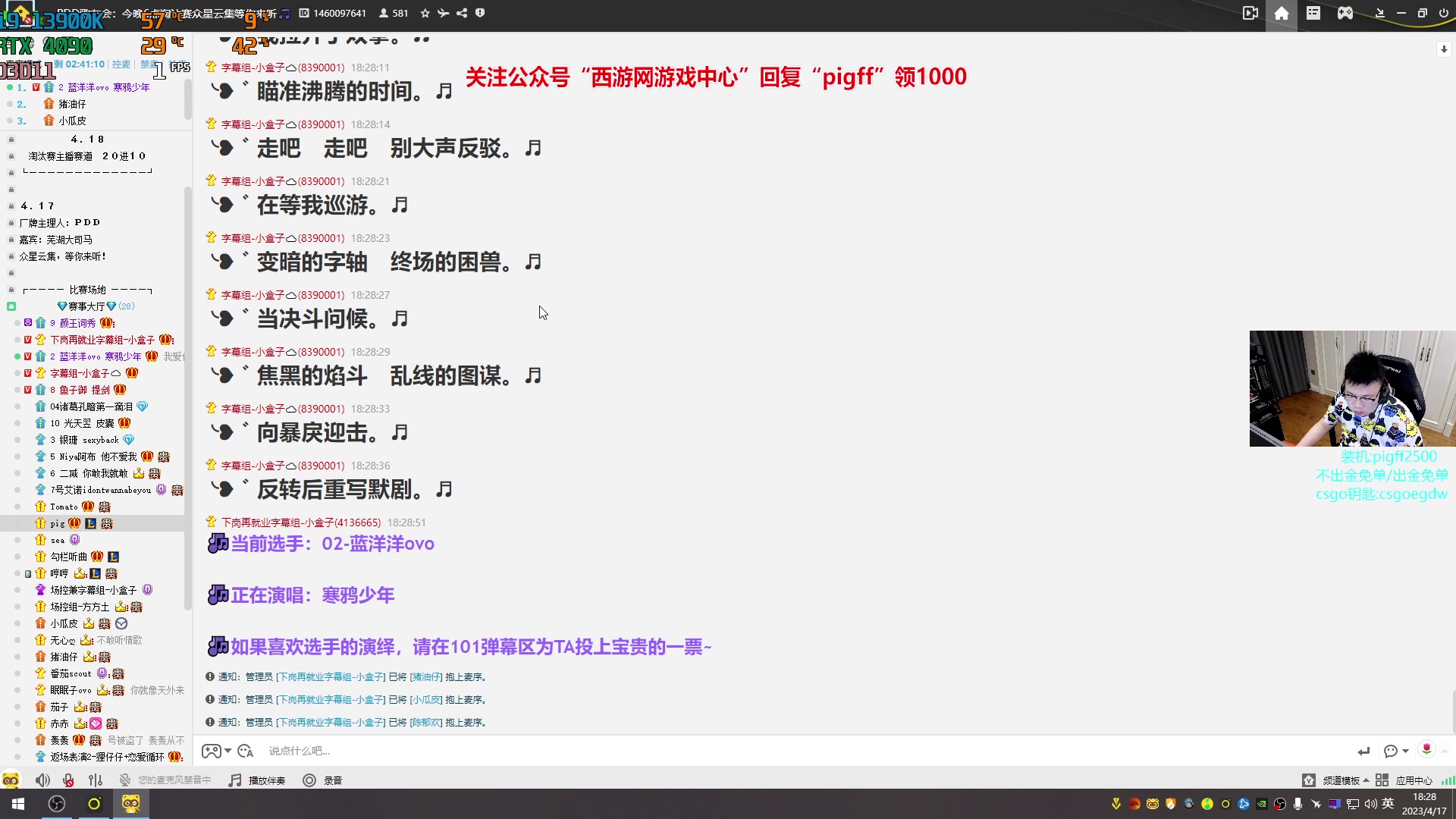
Task: Click channel row 厂牌主理人: PDD
Action: [60, 223]
